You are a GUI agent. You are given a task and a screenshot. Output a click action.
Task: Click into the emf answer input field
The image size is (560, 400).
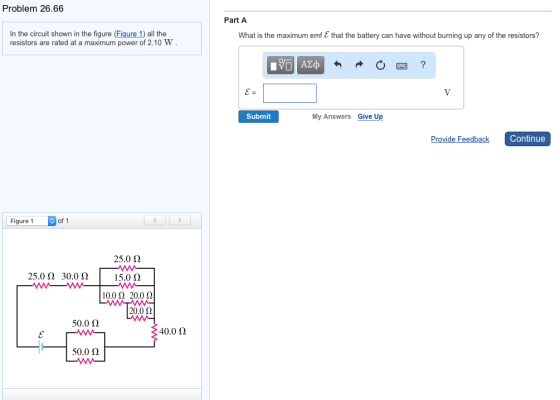290,93
